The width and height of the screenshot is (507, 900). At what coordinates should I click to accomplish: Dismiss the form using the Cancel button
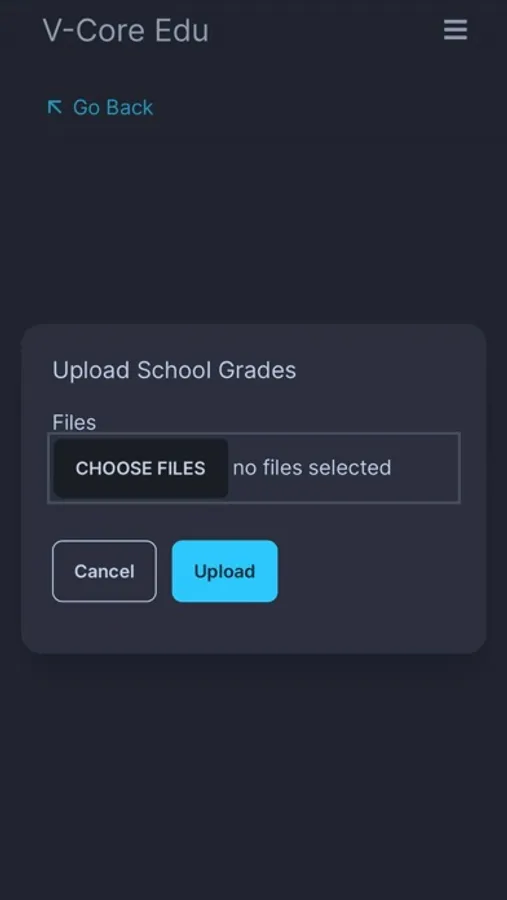pos(104,571)
